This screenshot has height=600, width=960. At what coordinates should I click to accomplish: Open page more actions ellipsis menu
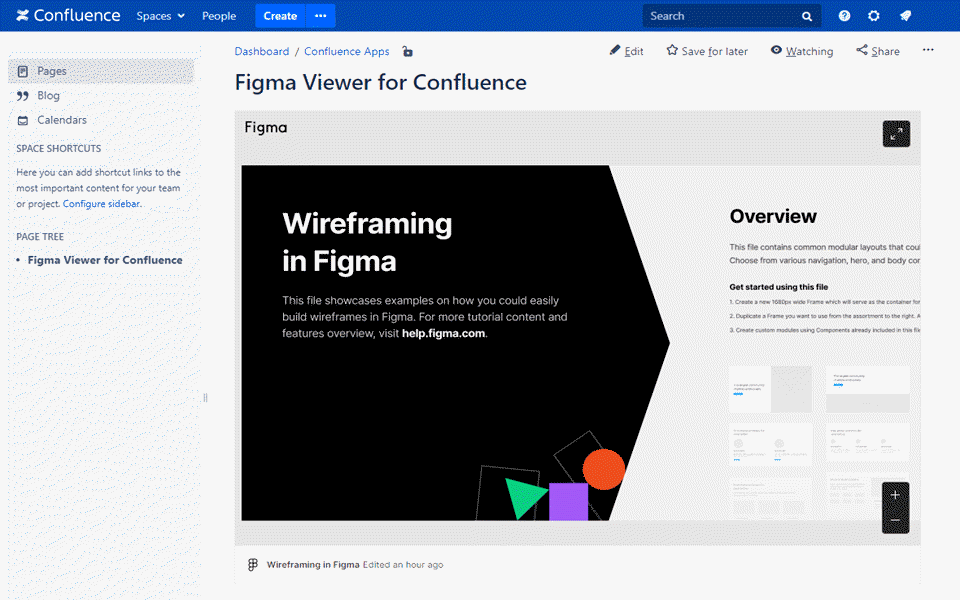click(928, 50)
